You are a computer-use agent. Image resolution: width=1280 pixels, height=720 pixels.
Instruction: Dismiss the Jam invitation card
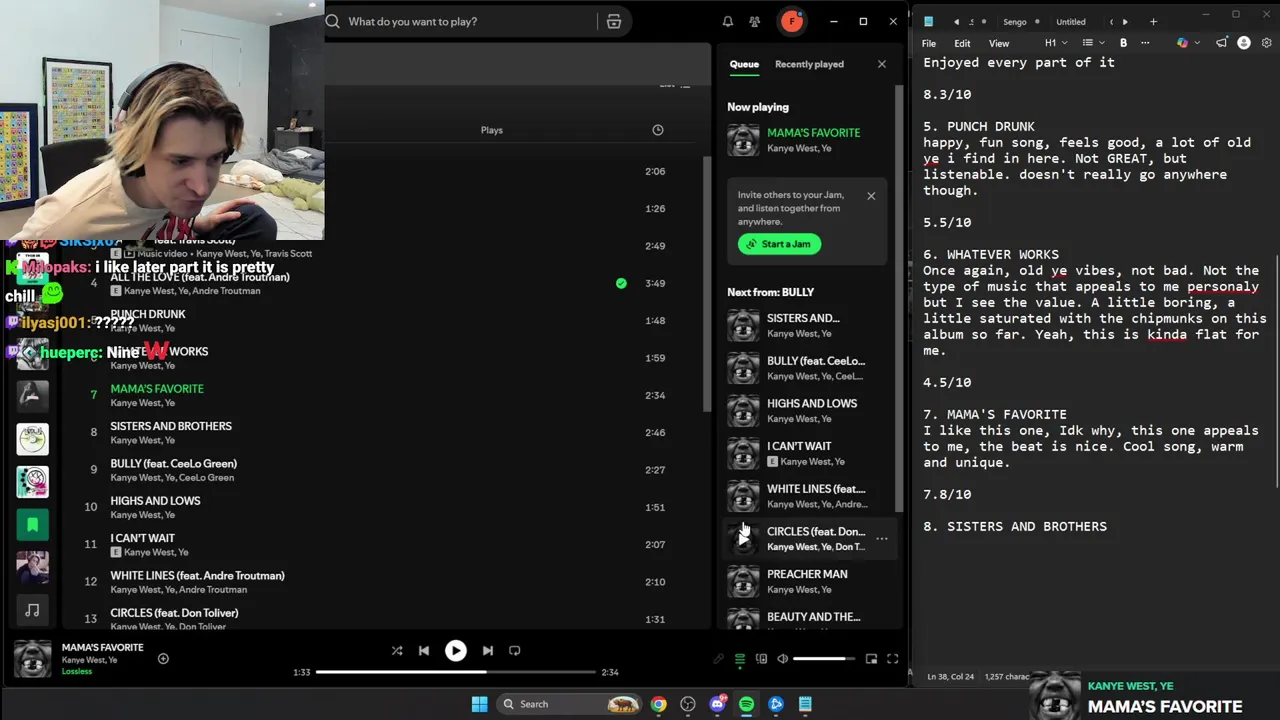point(871,196)
